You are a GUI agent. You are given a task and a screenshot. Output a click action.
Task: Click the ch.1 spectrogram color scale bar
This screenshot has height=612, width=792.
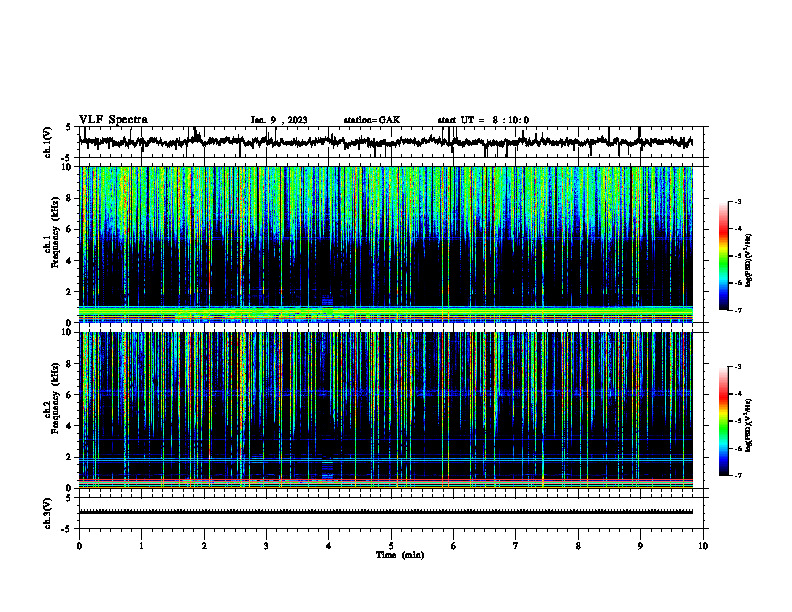tap(724, 256)
